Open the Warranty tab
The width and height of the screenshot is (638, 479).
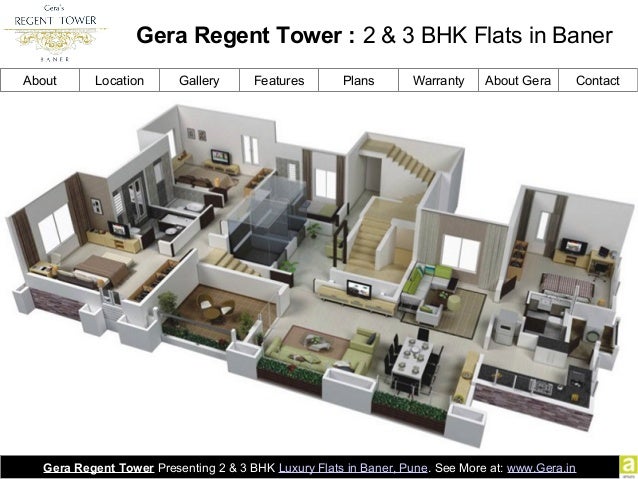[438, 80]
